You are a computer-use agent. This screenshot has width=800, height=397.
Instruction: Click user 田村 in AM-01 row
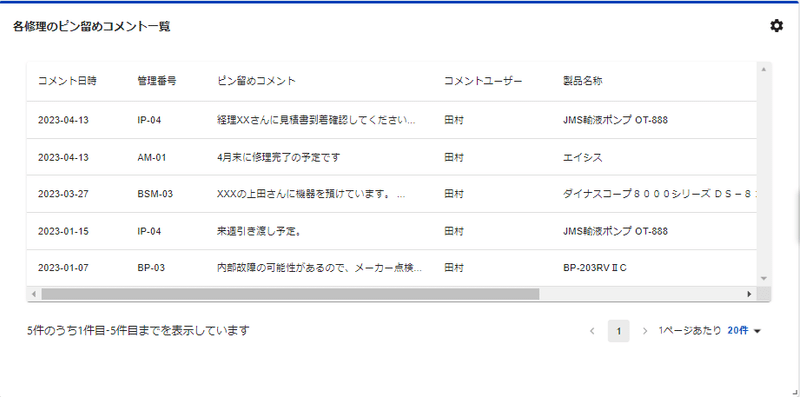point(454,157)
